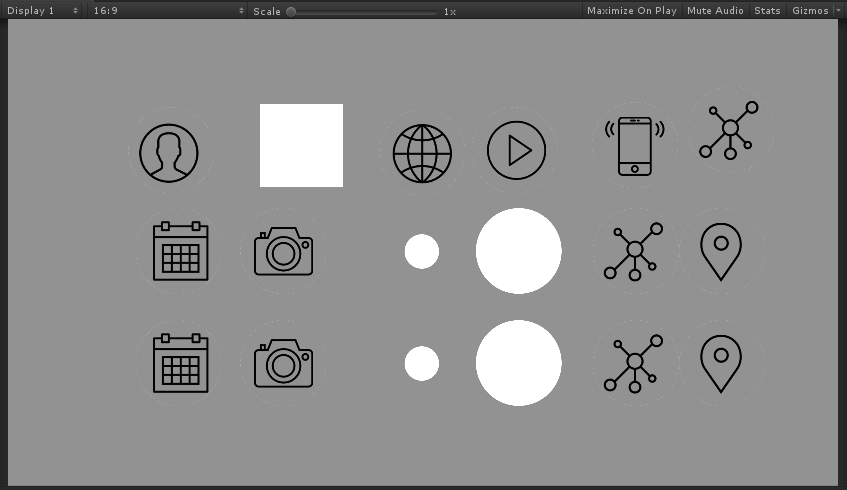The height and width of the screenshot is (490, 847).
Task: Click the user profile silhouette icon
Action: [x=169, y=153]
